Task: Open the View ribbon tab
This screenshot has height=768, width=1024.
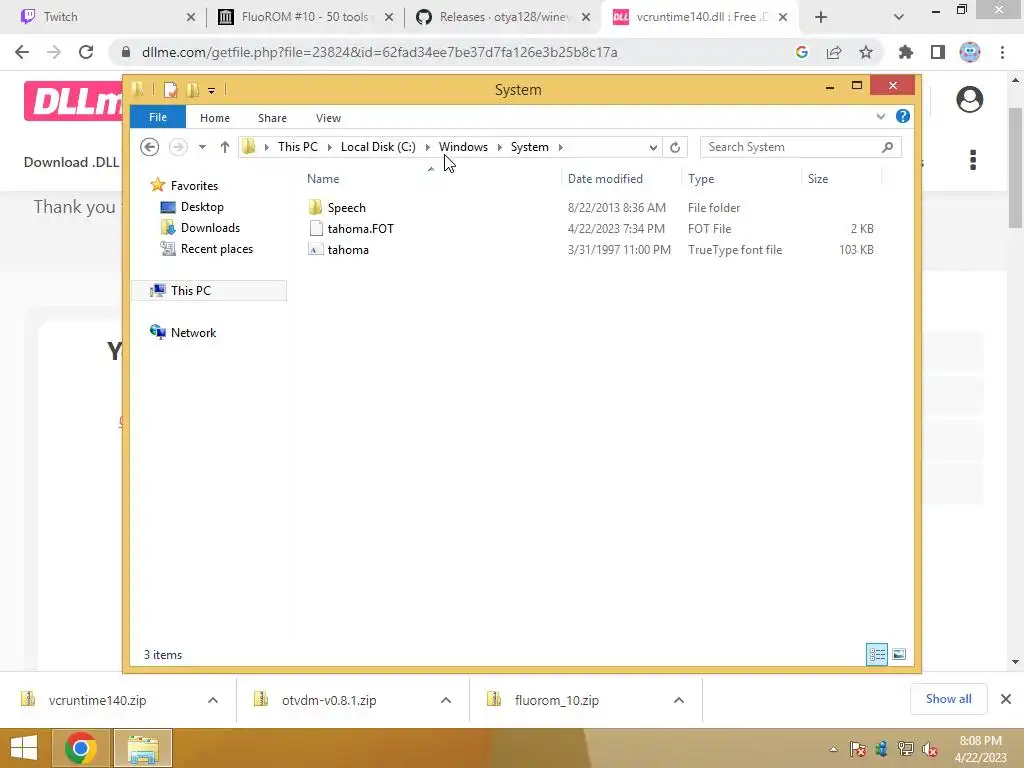Action: click(328, 118)
